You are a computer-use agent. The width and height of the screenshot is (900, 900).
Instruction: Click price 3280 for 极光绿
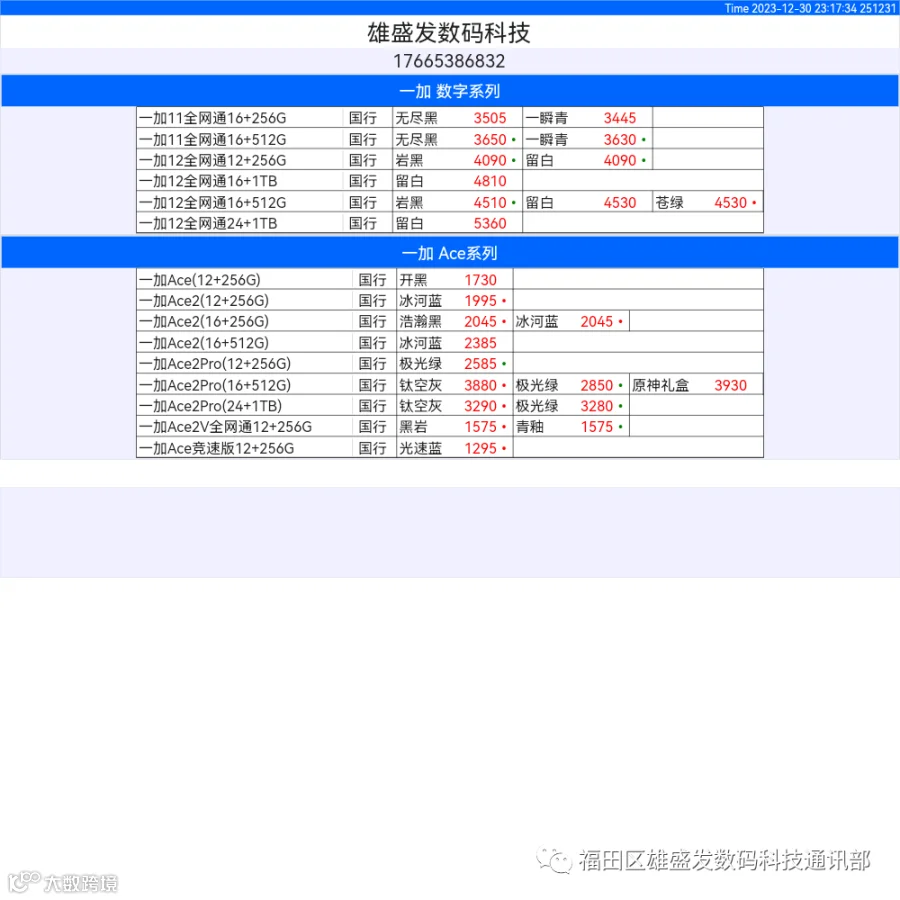coord(597,406)
